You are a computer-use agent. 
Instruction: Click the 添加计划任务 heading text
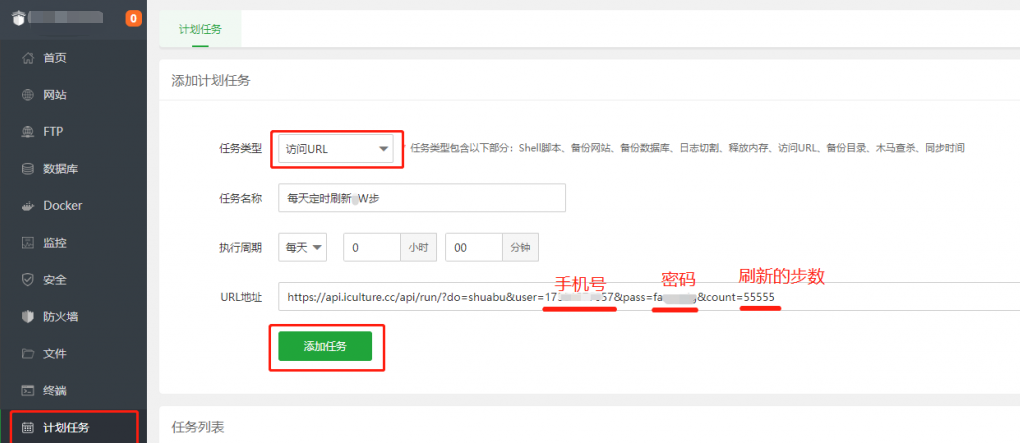tap(211, 81)
